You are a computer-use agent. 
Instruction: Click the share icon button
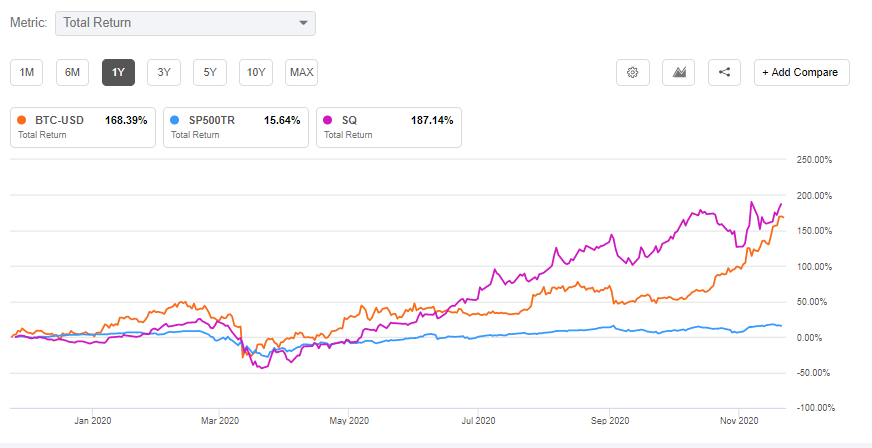724,72
